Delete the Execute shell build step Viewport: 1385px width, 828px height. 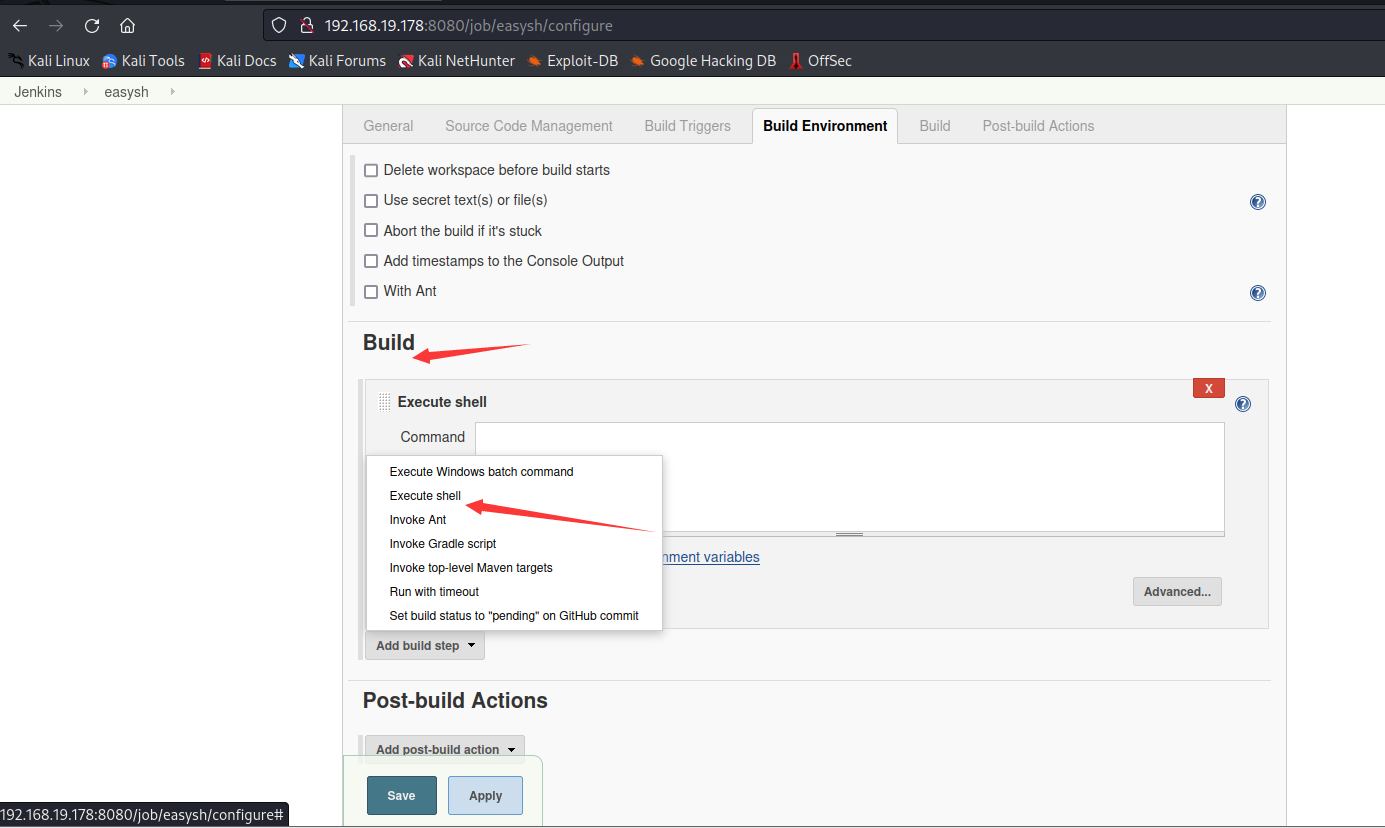1209,388
